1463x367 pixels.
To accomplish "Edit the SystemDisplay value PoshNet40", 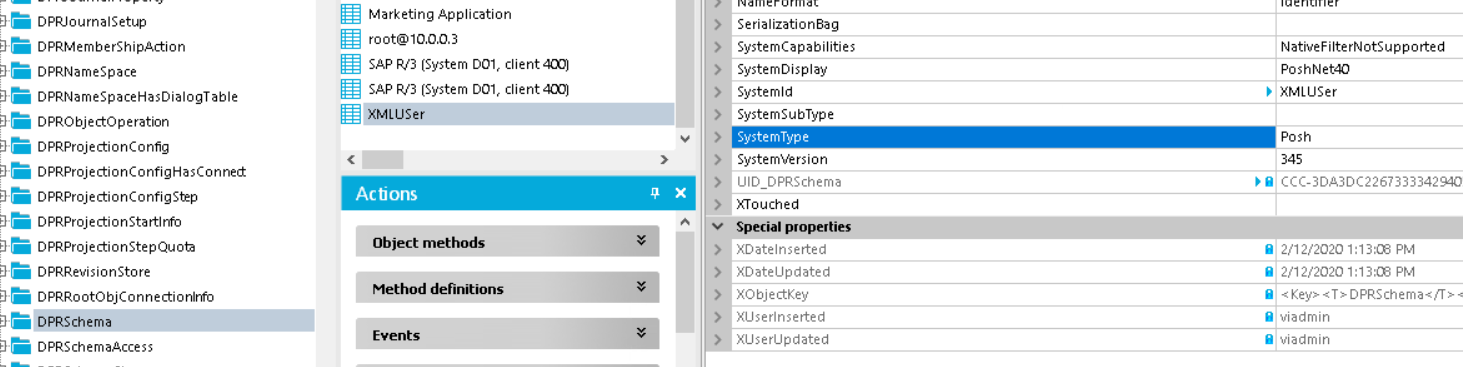I will (x=1370, y=69).
